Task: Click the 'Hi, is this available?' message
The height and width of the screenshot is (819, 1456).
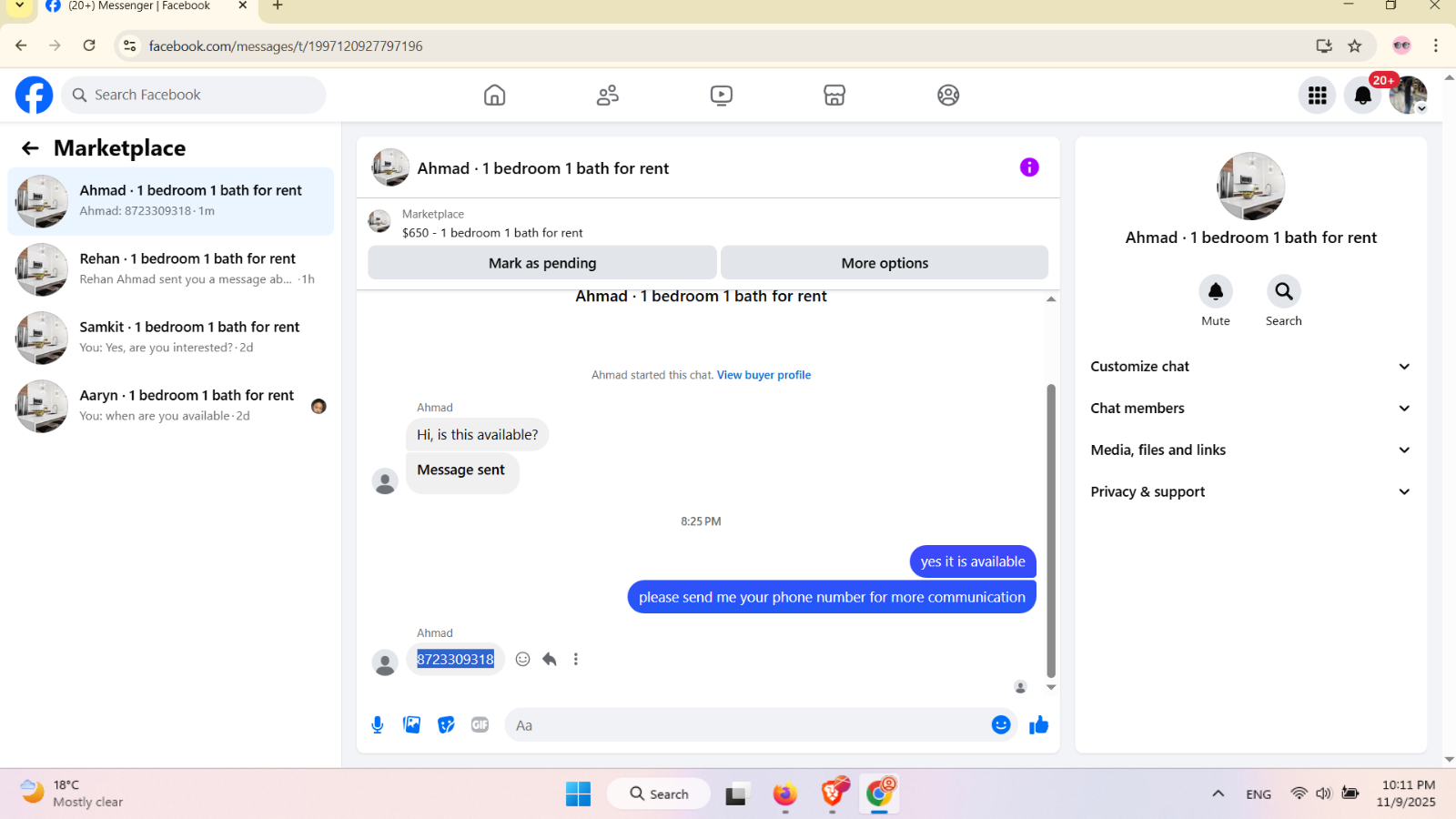Action: (478, 435)
